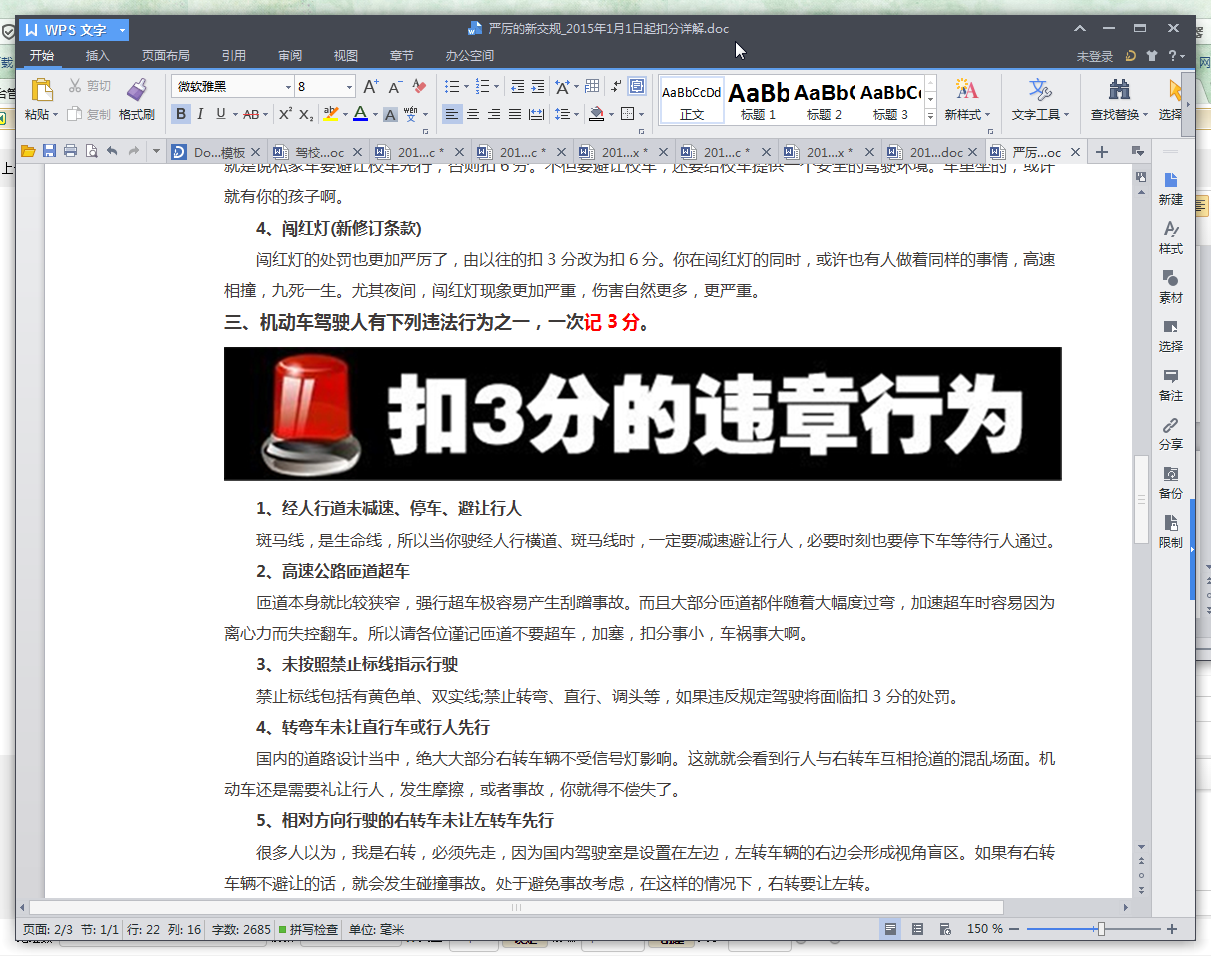Toggle underline formatting (U)
The height and width of the screenshot is (956, 1211).
point(221,114)
